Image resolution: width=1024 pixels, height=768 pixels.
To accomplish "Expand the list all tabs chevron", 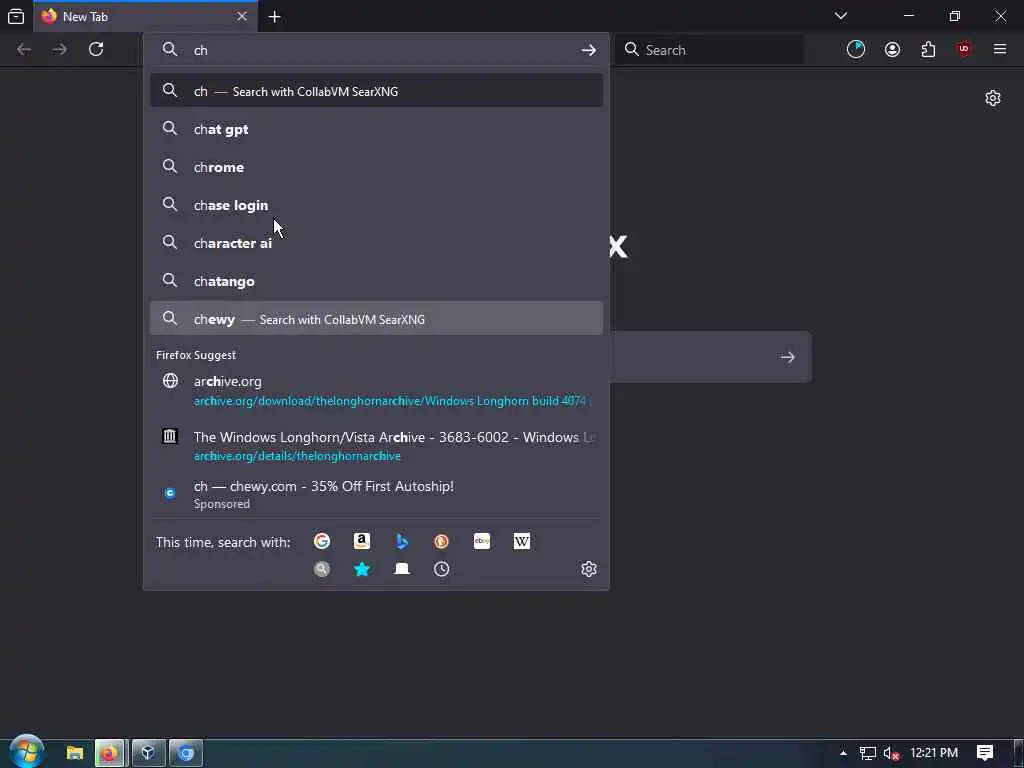I will pyautogui.click(x=841, y=16).
